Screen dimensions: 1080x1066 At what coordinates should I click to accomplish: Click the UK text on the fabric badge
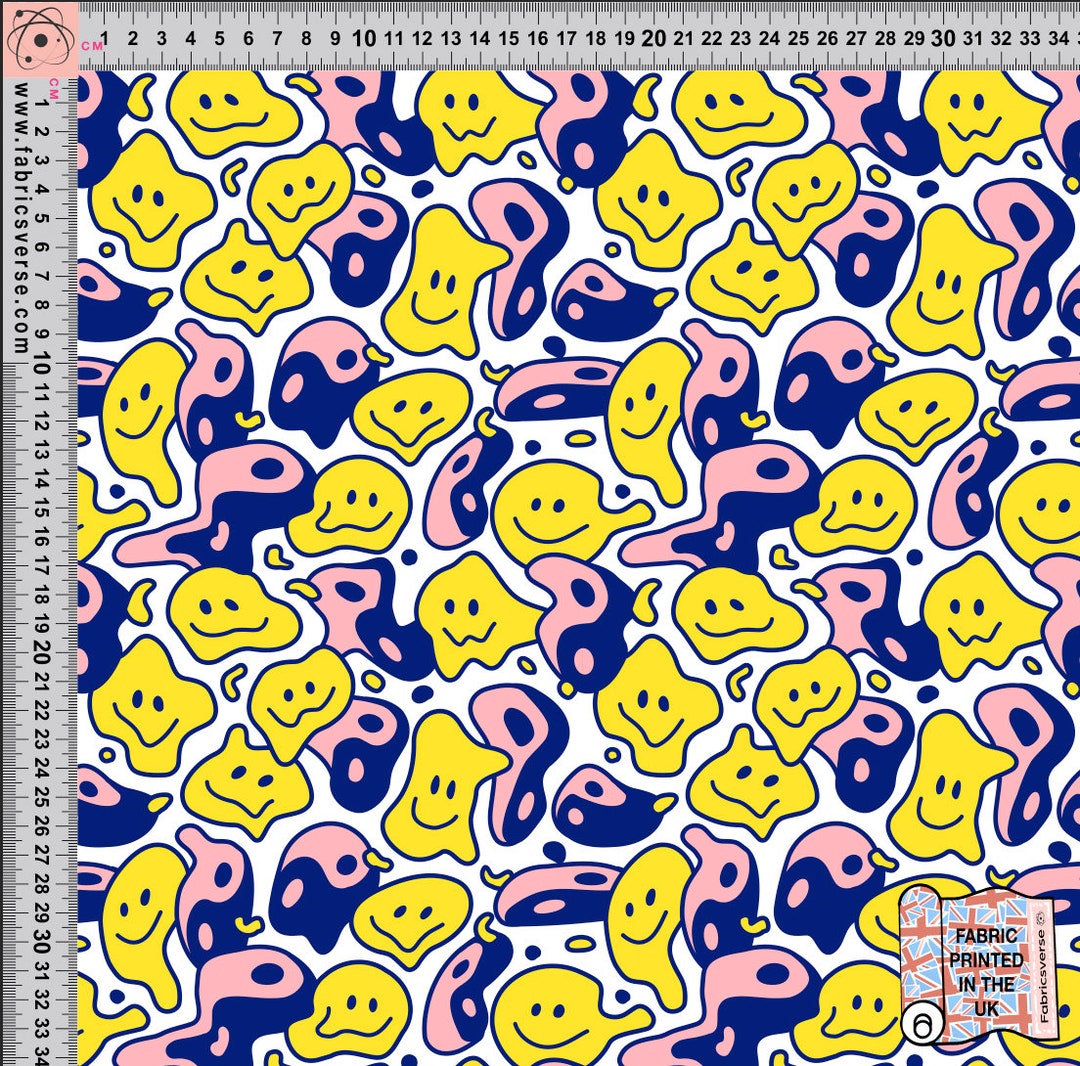click(987, 1007)
